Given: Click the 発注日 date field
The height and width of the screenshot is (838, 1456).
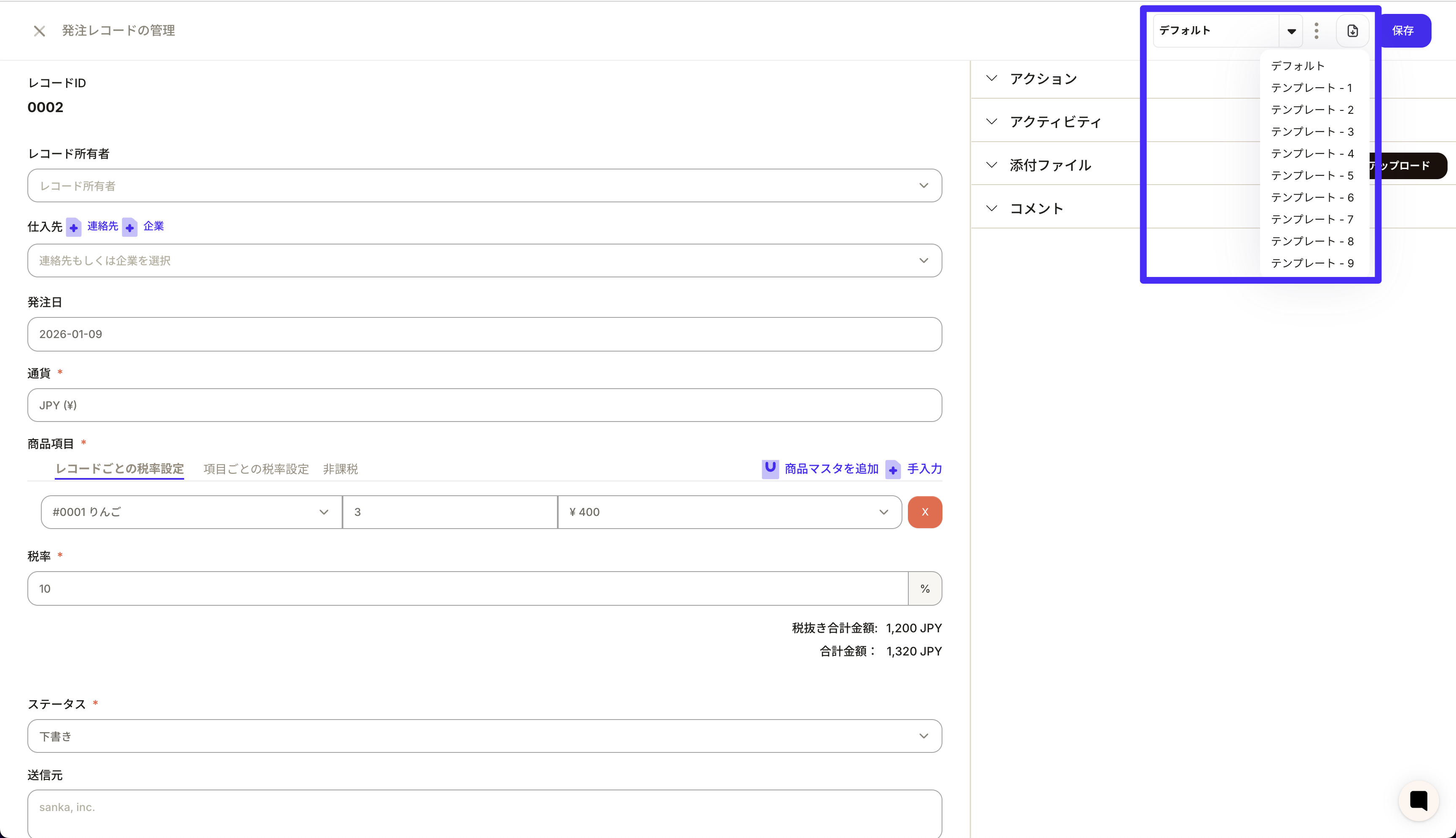Looking at the screenshot, I should tap(484, 334).
